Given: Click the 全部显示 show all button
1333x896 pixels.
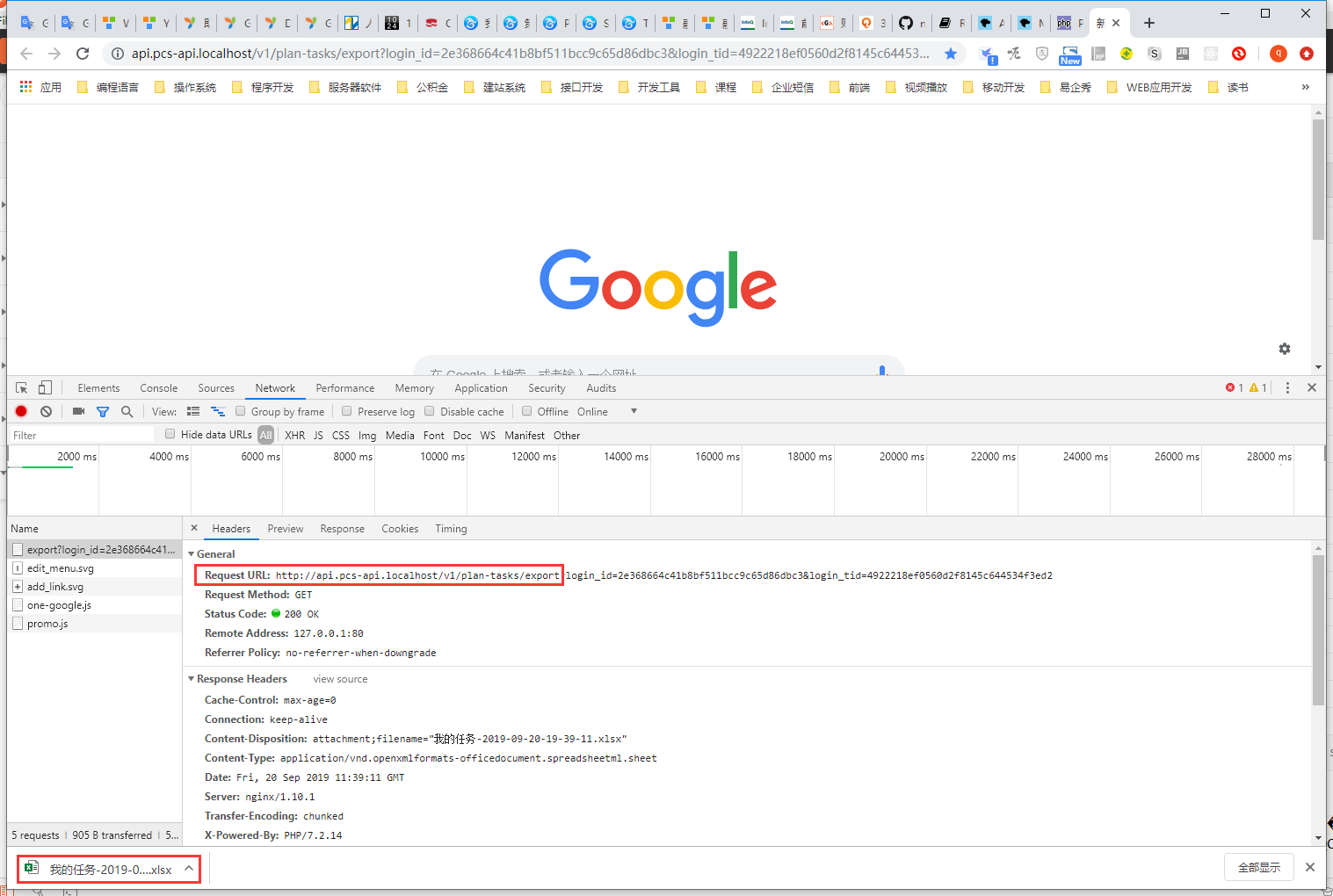Looking at the screenshot, I should coord(1259,867).
